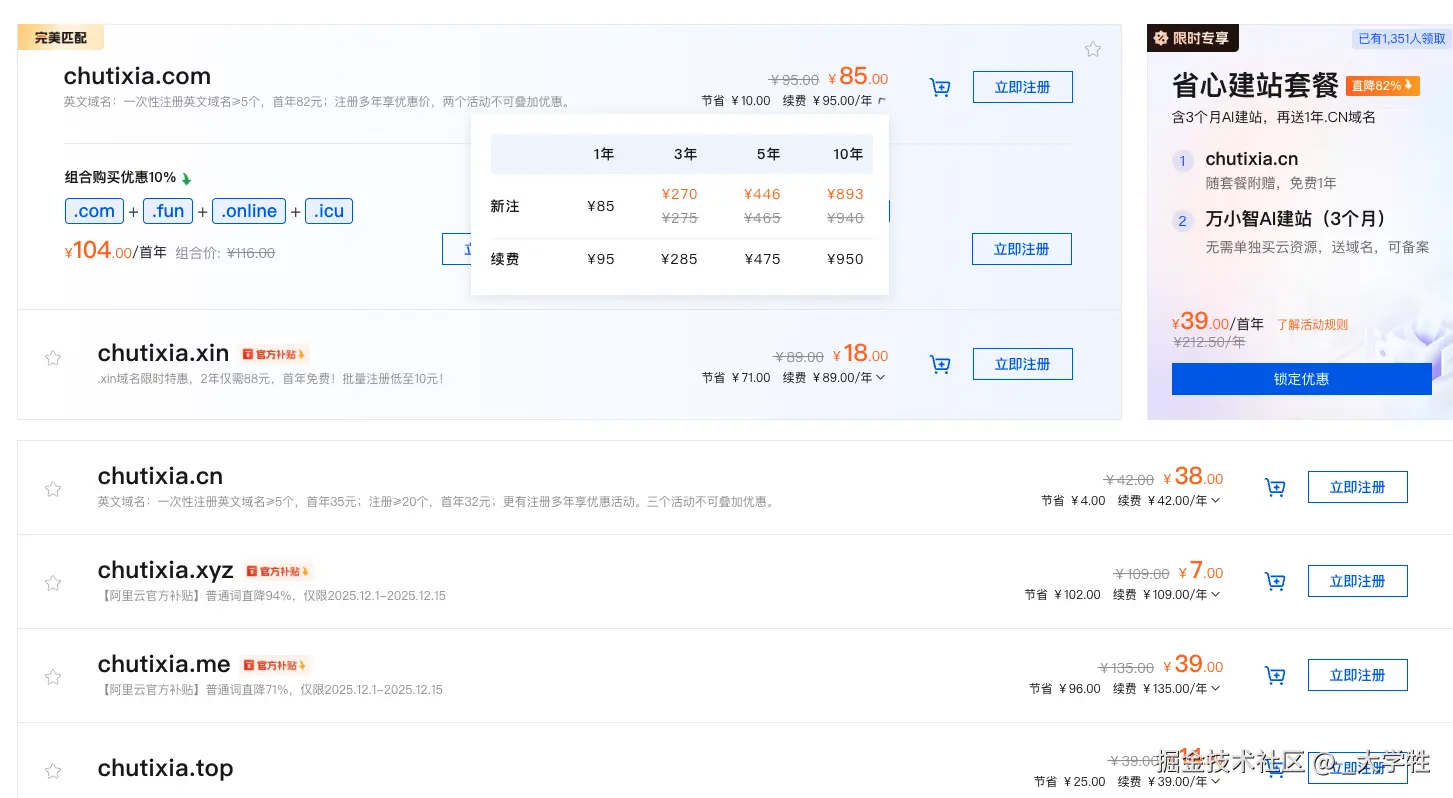
Task: Expand the renewal price dropdown for chutixia.cn
Action: coord(1214,501)
